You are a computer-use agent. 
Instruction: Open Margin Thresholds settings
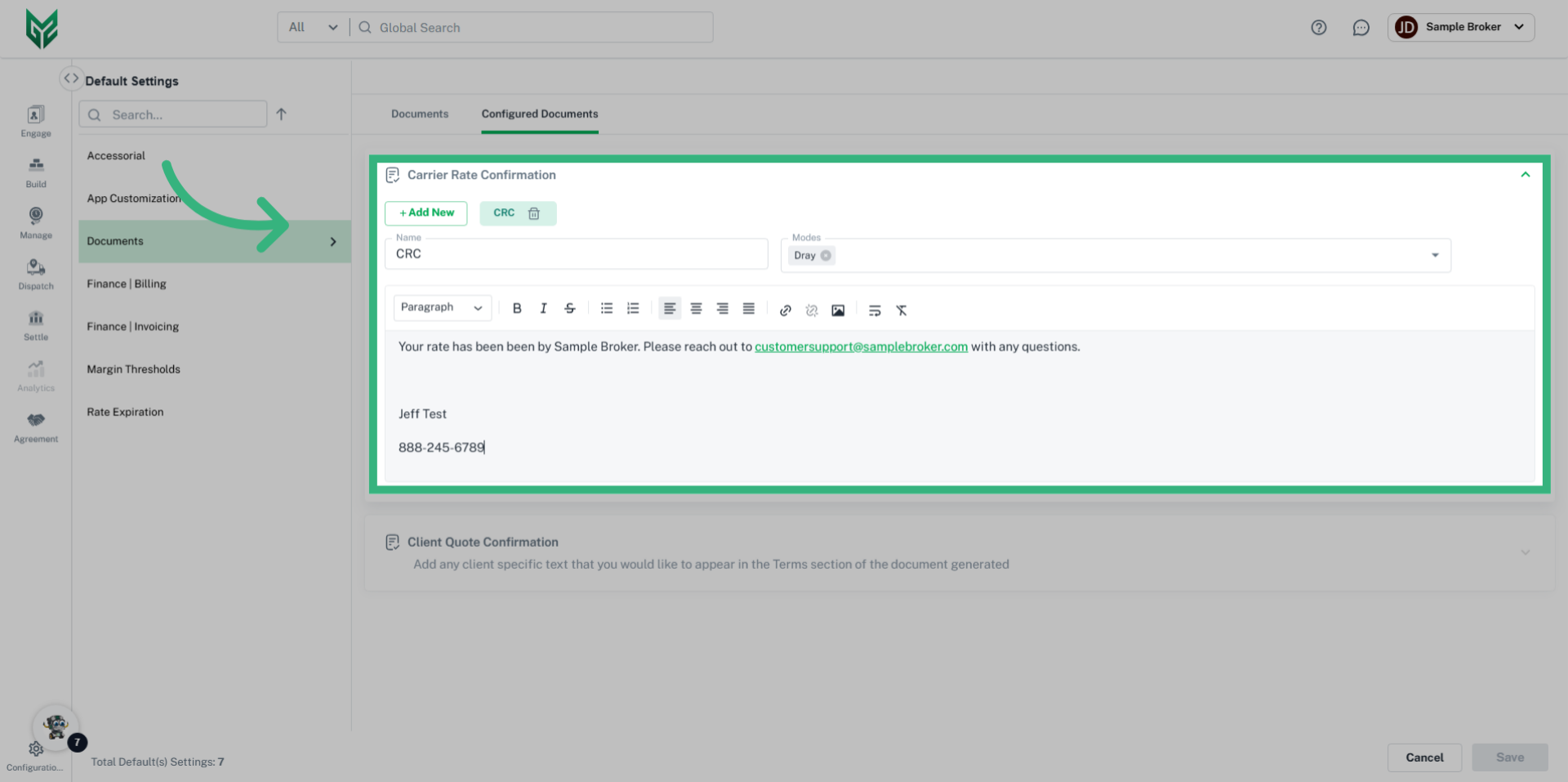(133, 369)
